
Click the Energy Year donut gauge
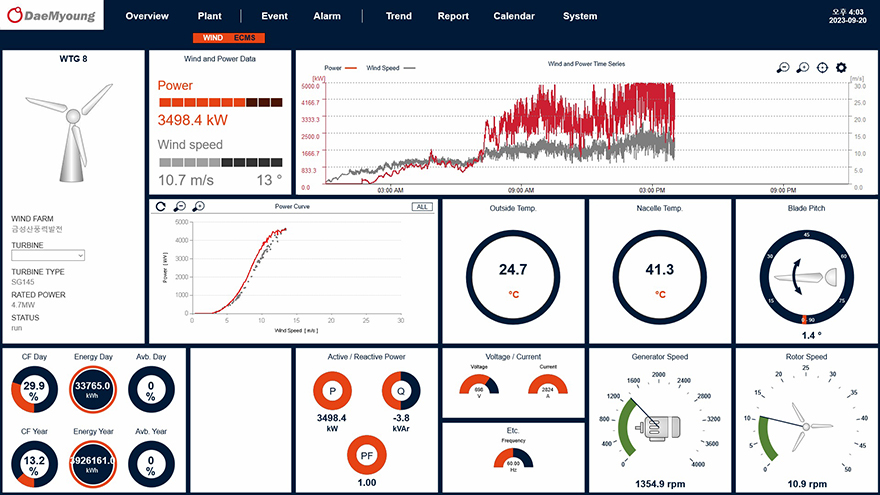pyautogui.click(x=93, y=464)
